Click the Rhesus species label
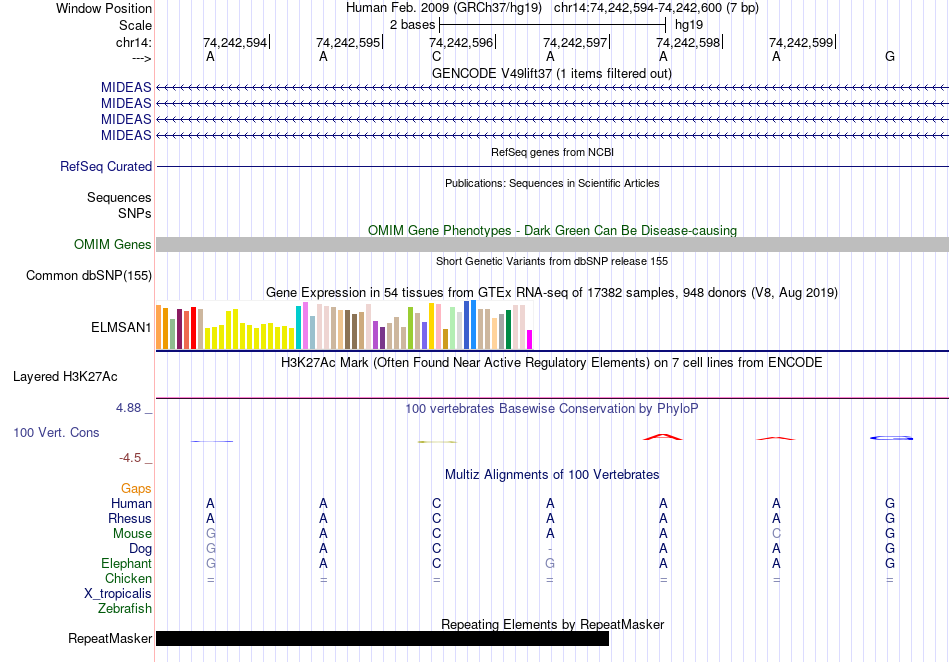The image size is (950, 662). [130, 518]
